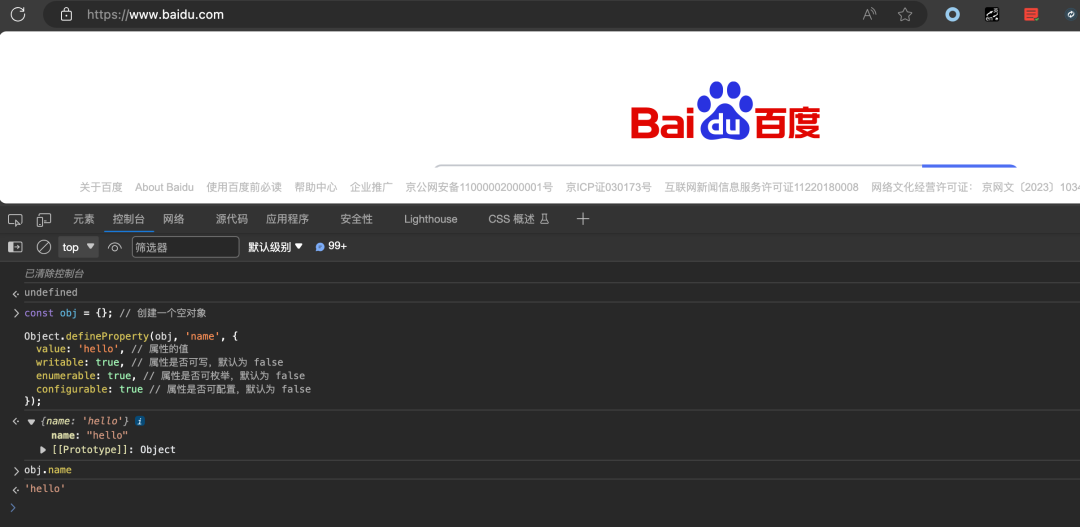Click the name: "hello" property row
This screenshot has width=1080, height=527.
[90, 435]
